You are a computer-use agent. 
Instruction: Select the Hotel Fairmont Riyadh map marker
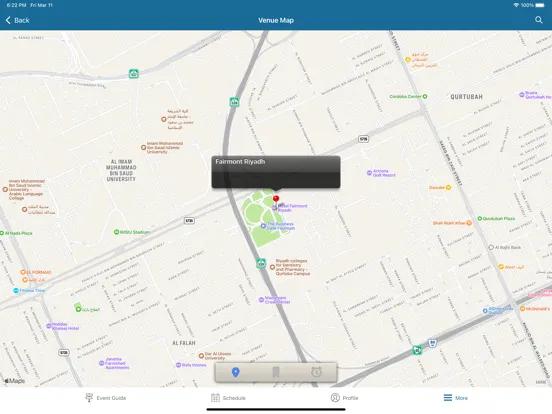coord(274,208)
